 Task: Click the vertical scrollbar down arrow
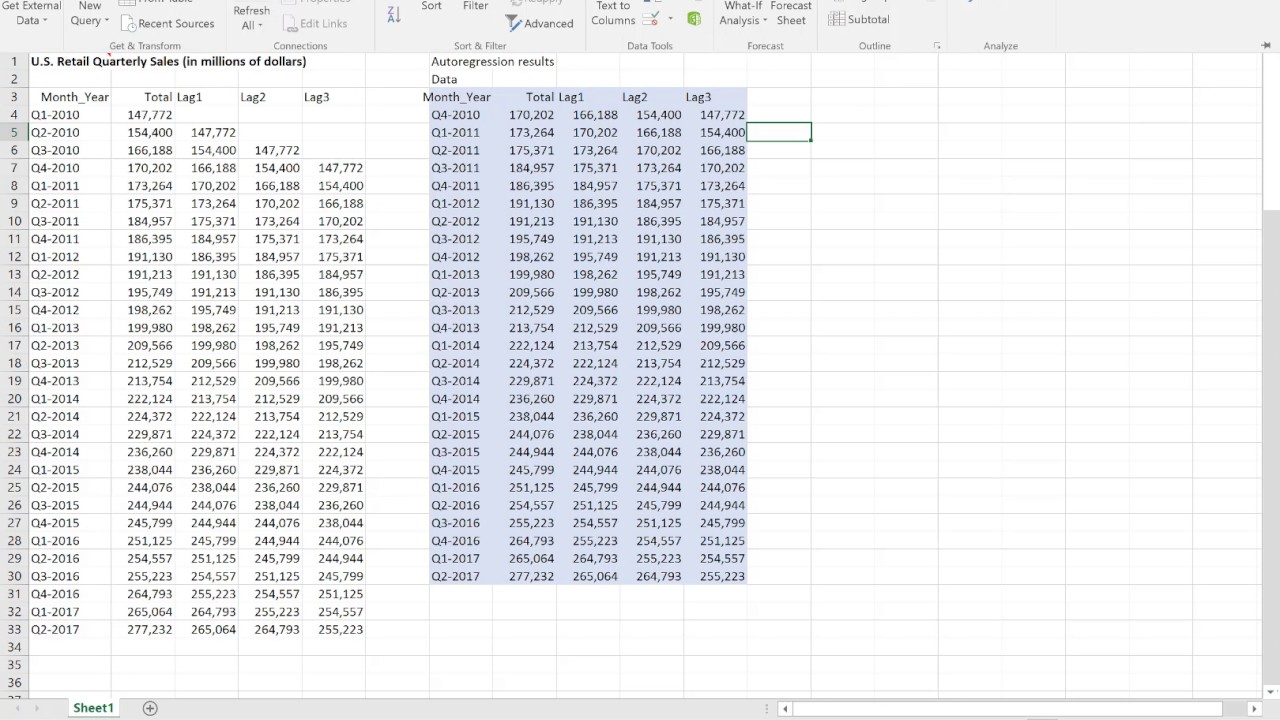[x=1271, y=691]
